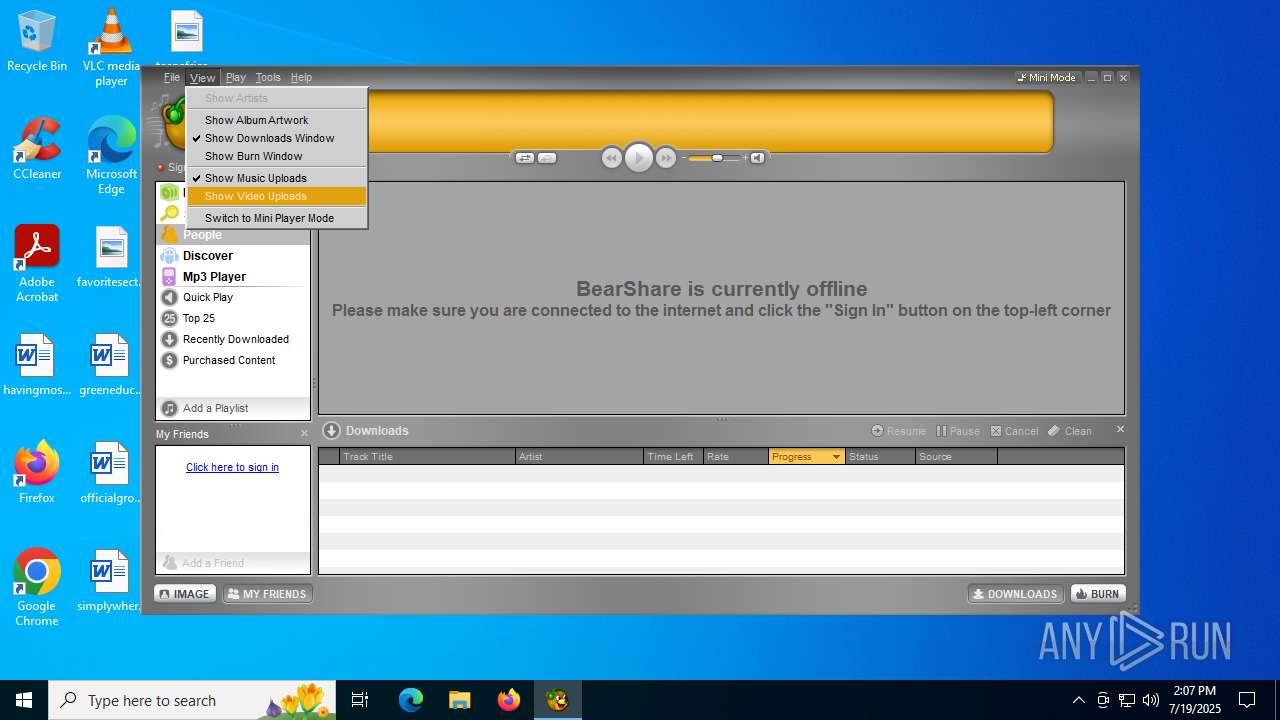The height and width of the screenshot is (720, 1280).
Task: Choose Switch to Mini Player Mode
Action: (277, 218)
